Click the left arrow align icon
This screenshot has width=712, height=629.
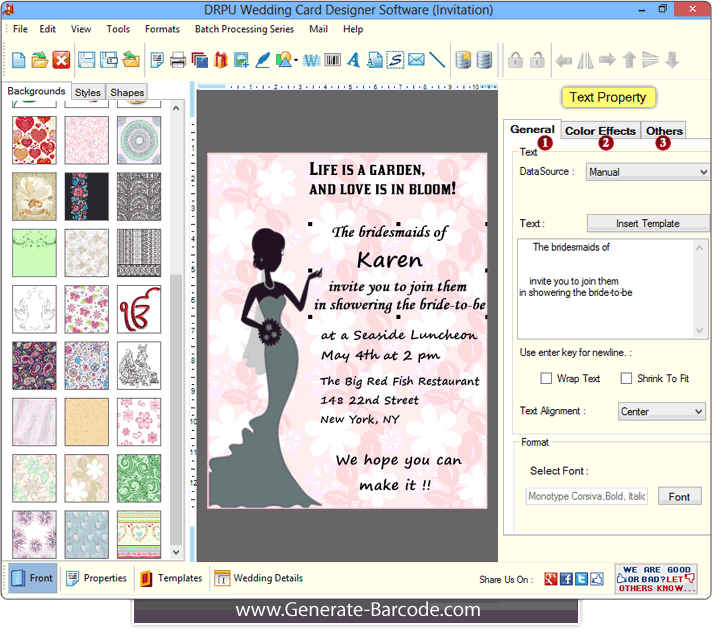pos(564,60)
